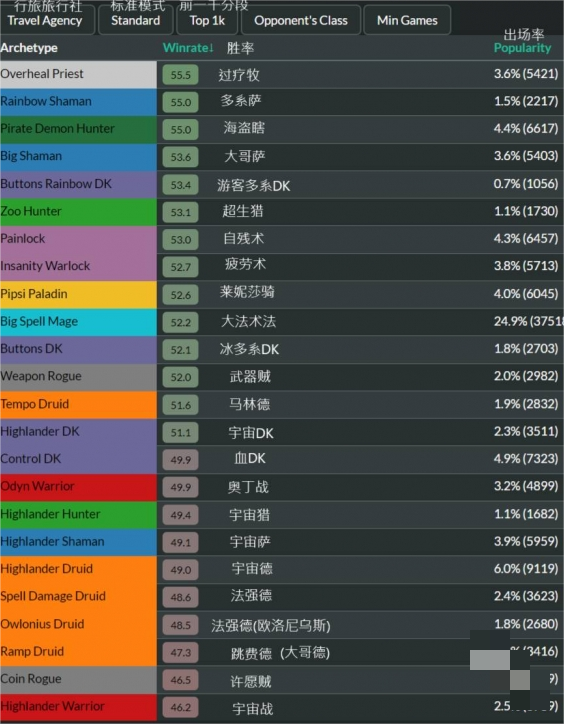Click the 53.1 winrate badge
The image size is (564, 724).
click(181, 212)
